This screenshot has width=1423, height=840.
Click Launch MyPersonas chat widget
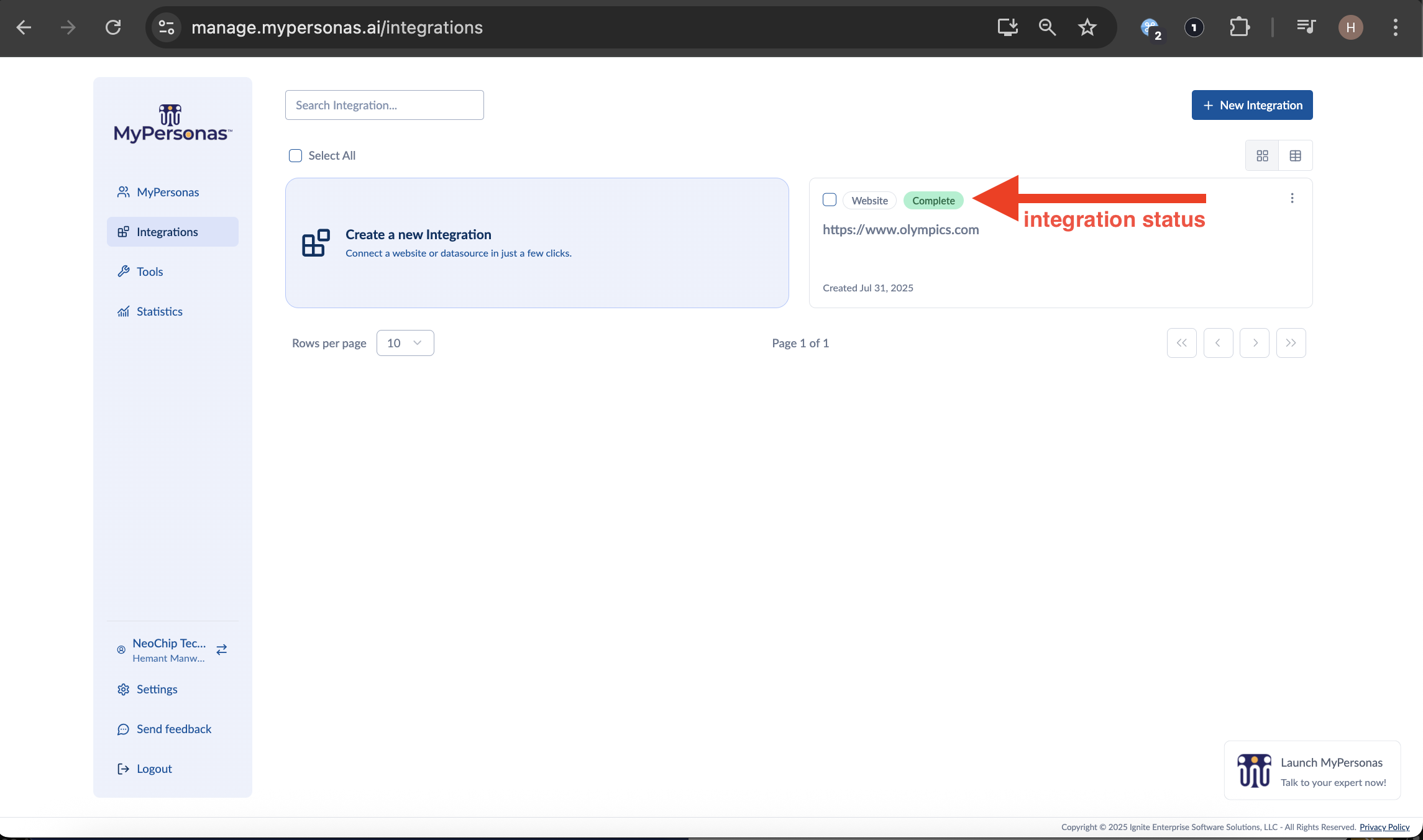tap(1312, 770)
